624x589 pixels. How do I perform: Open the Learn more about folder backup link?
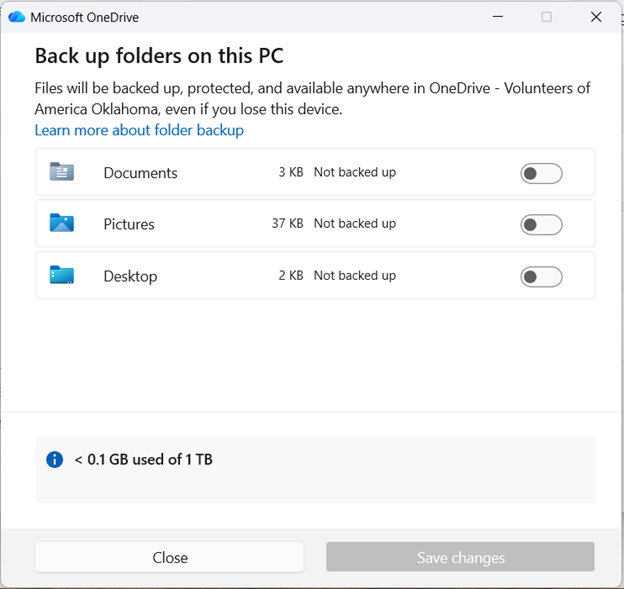pyautogui.click(x=139, y=130)
